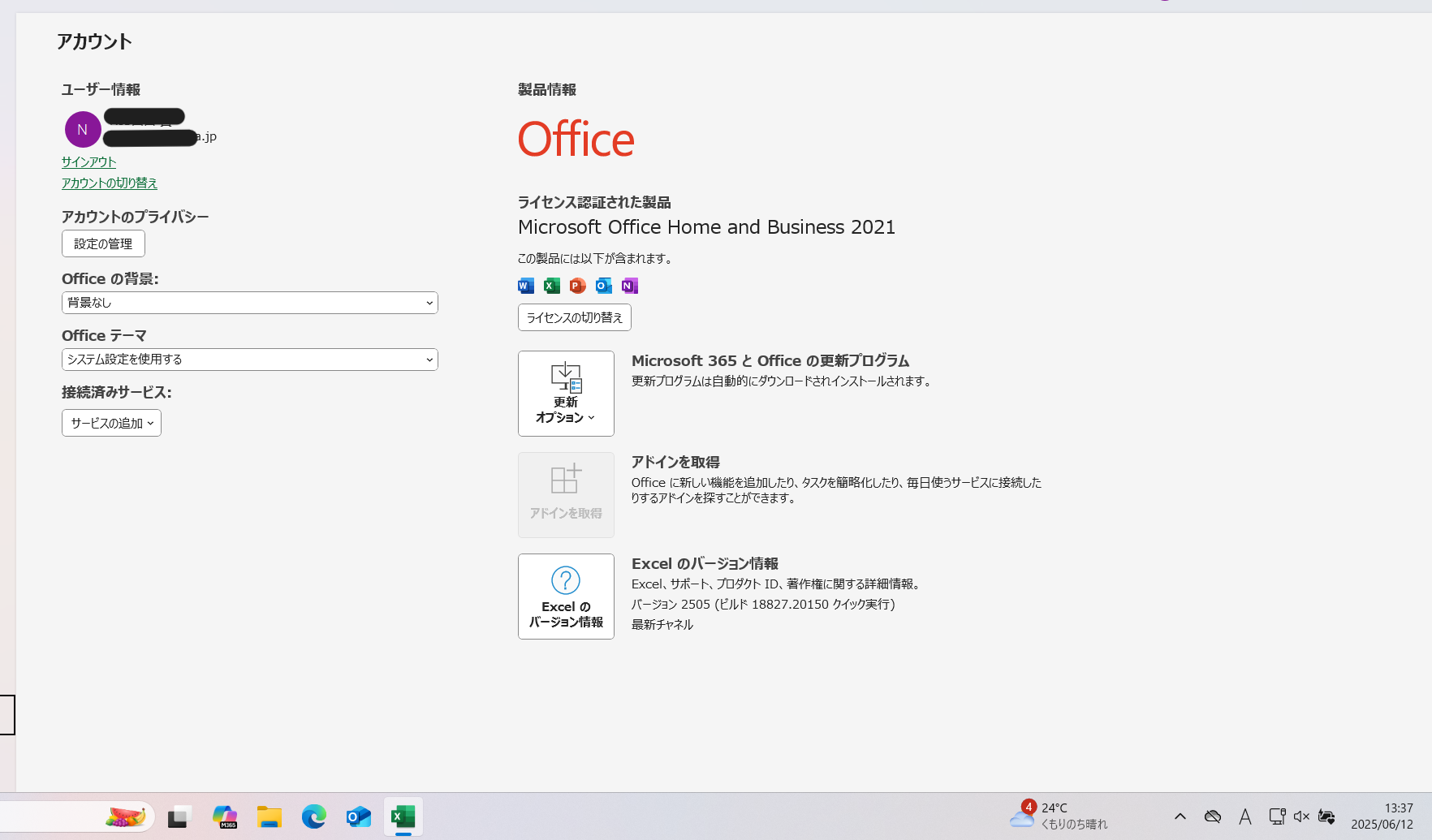Click the PowerPoint product icon
Image resolution: width=1432 pixels, height=840 pixels.
click(578, 286)
